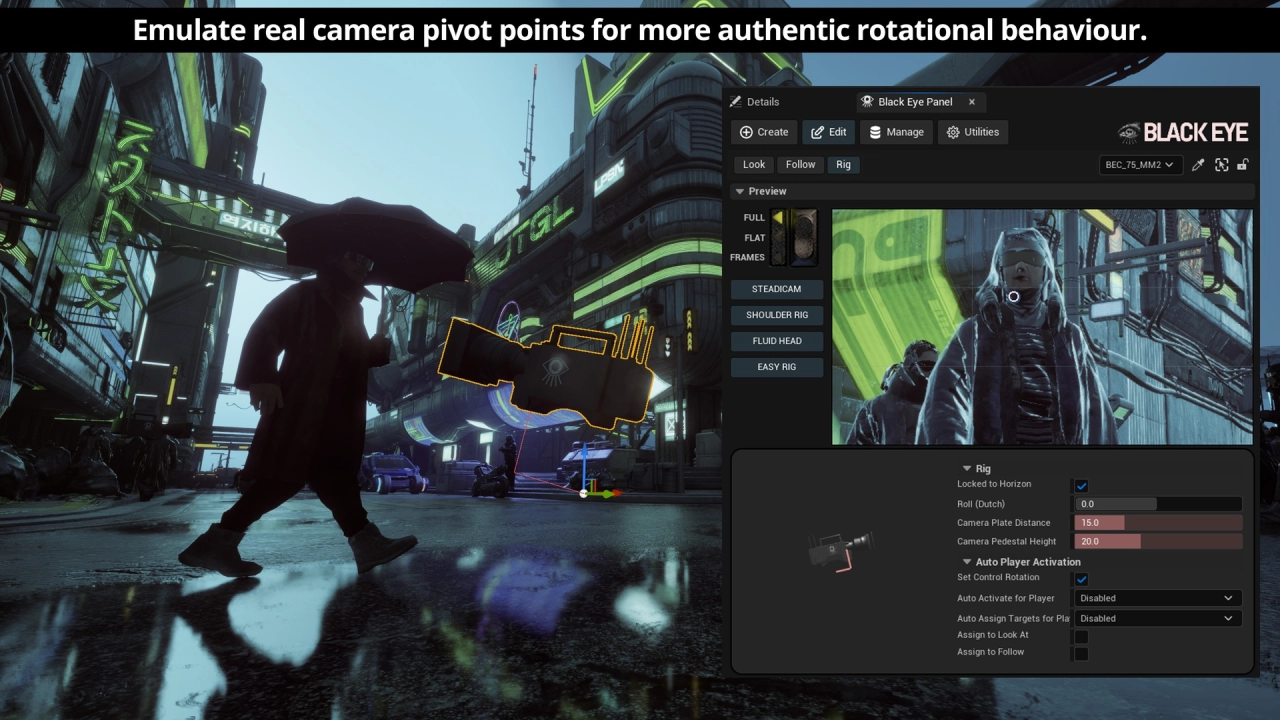Open Auto Activate for Player dropdown

(x=1157, y=598)
